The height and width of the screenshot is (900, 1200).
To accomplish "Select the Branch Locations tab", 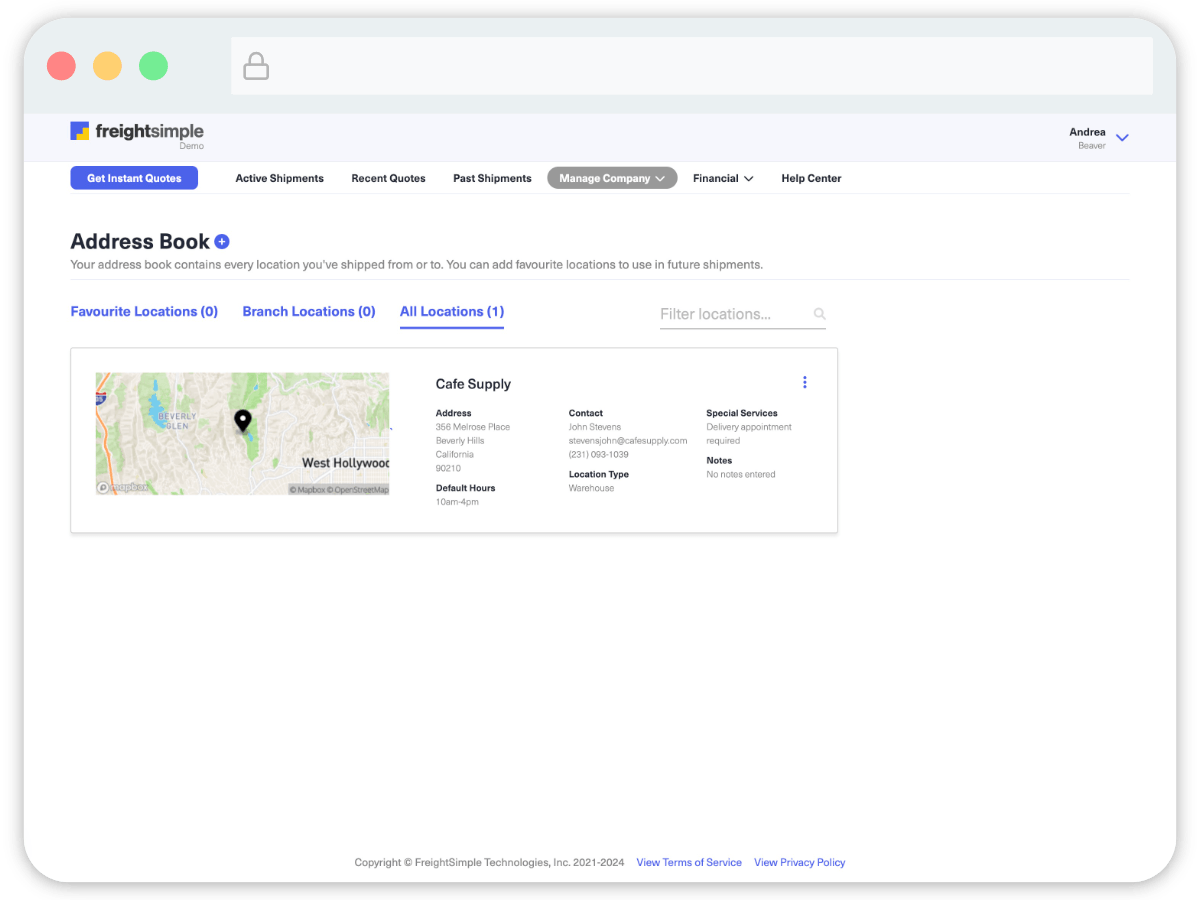I will pos(308,312).
